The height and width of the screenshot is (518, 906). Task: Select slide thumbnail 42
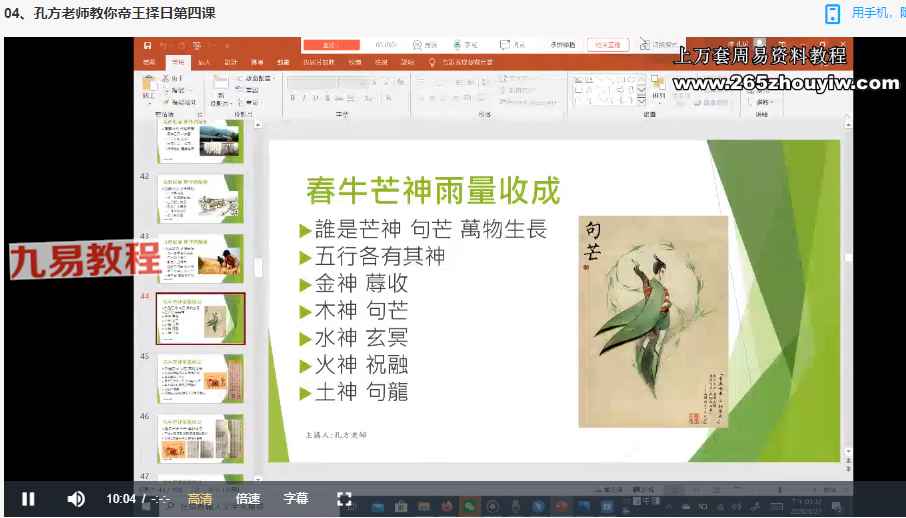point(200,199)
